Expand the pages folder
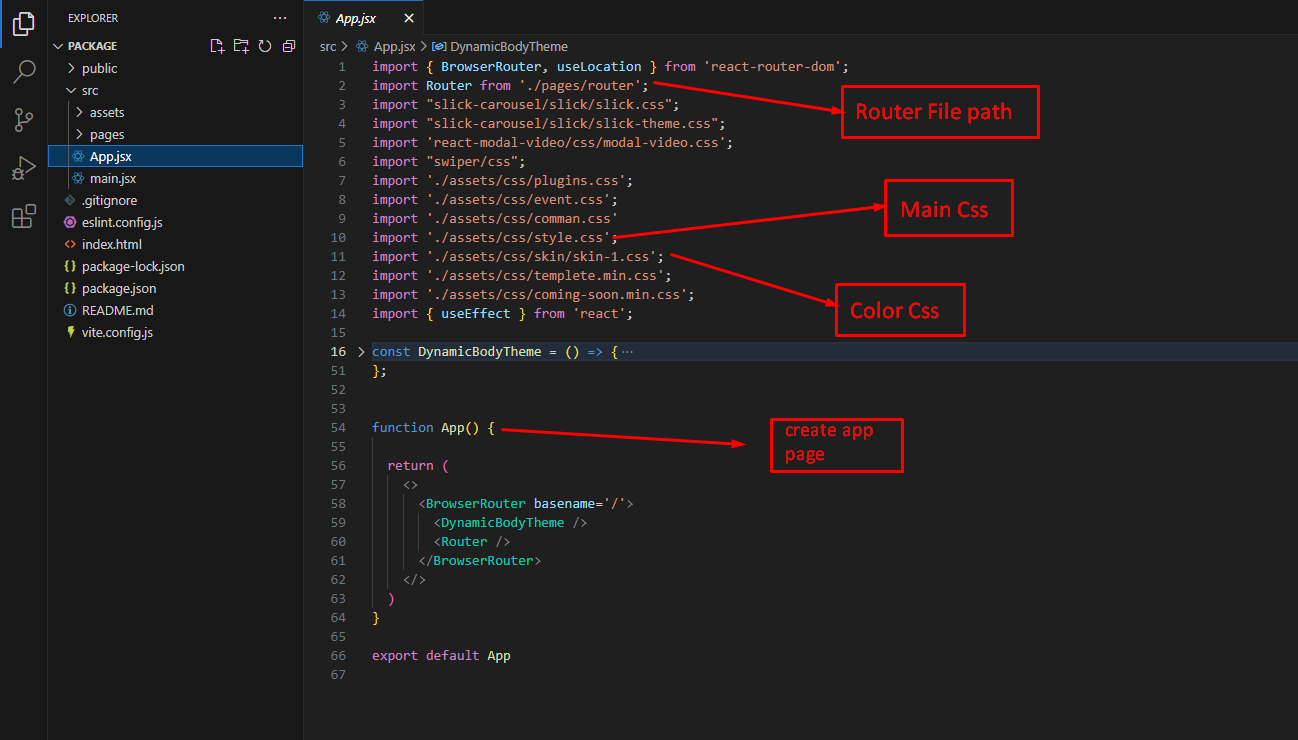This screenshot has height=740, width=1298. tap(106, 134)
